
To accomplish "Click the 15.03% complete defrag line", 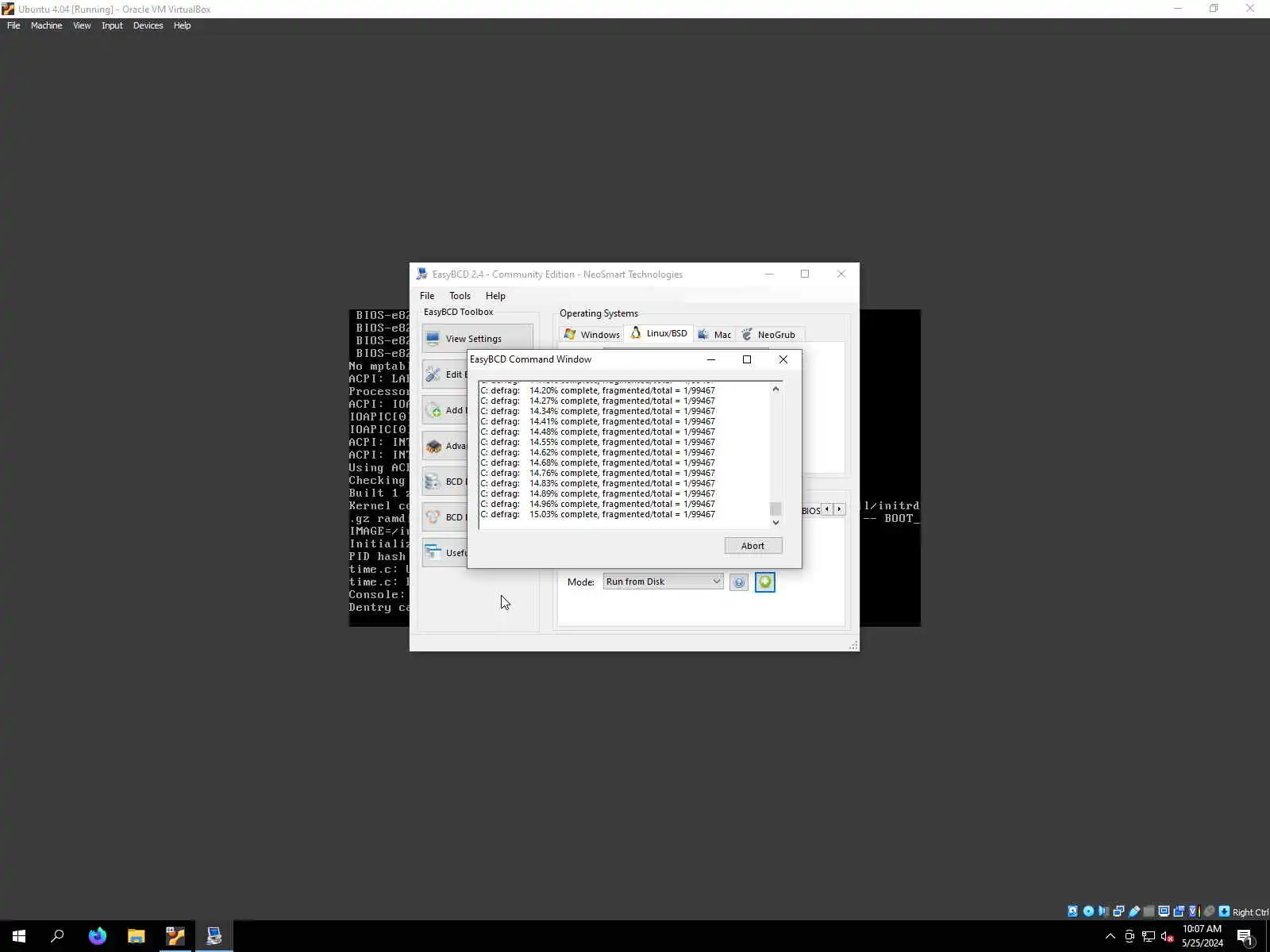I will pyautogui.click(x=598, y=514).
